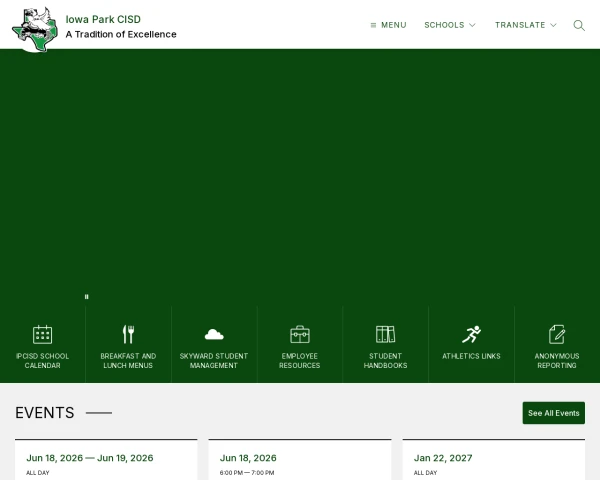
Task: Open the Jun 18, 2026 6:00 PM event
Action: tap(248, 458)
